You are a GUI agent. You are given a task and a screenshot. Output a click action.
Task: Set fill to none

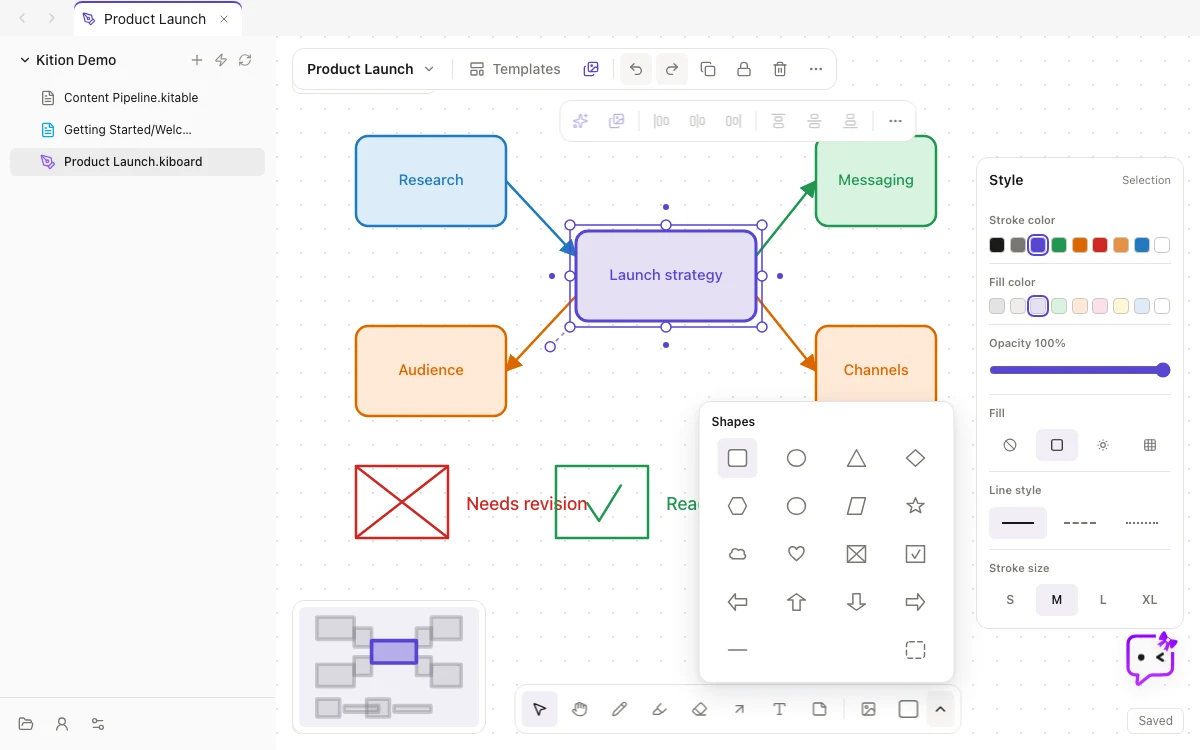[x=1010, y=445]
